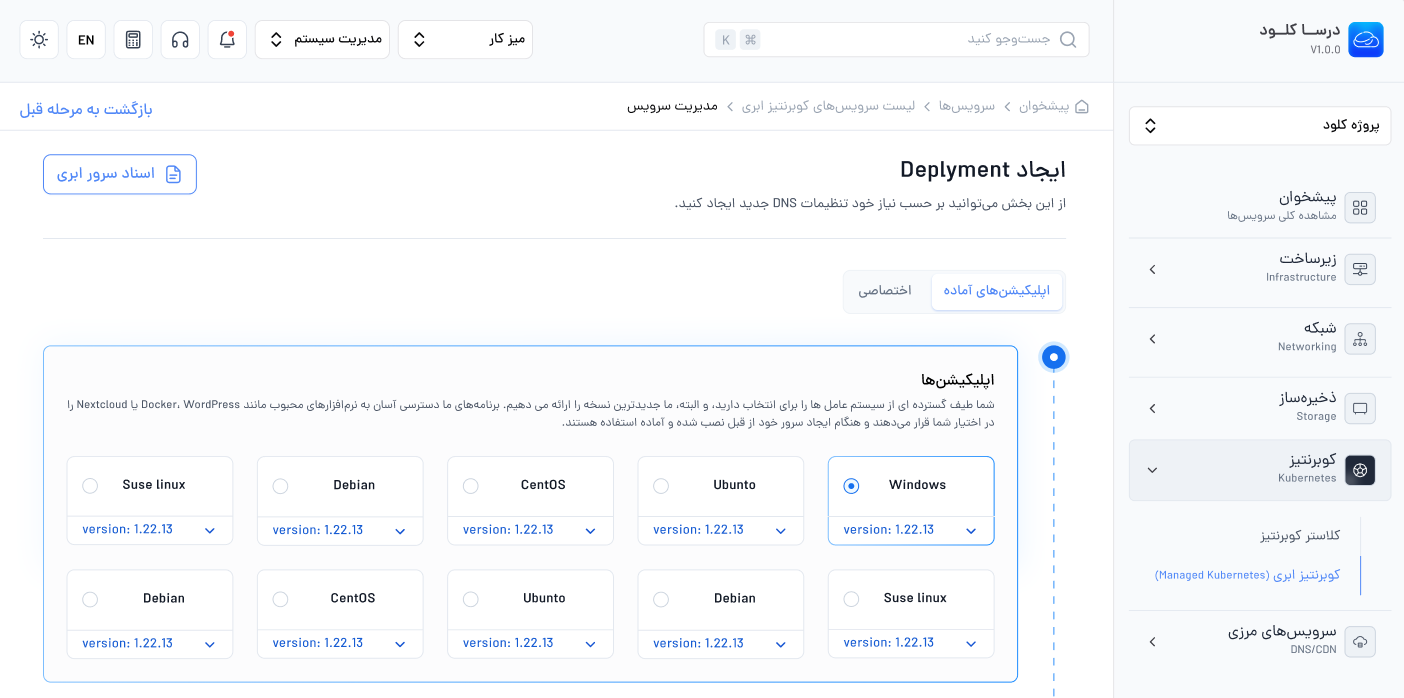Screen dimensions: 1404x698
Task: Click the ⌘ K shortcut badge in search
Action: coord(738,40)
